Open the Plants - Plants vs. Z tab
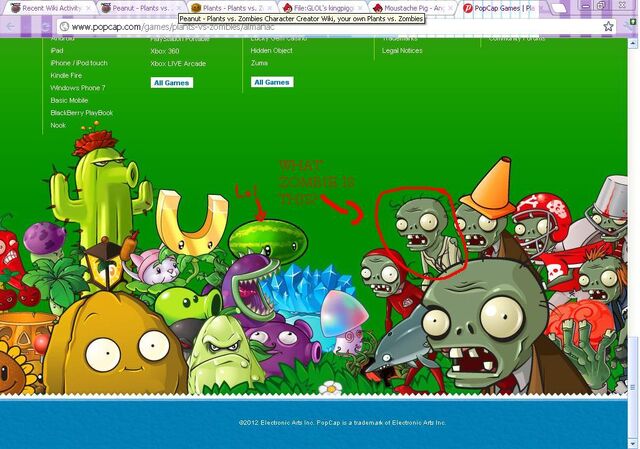The width and height of the screenshot is (640, 449). (232, 8)
